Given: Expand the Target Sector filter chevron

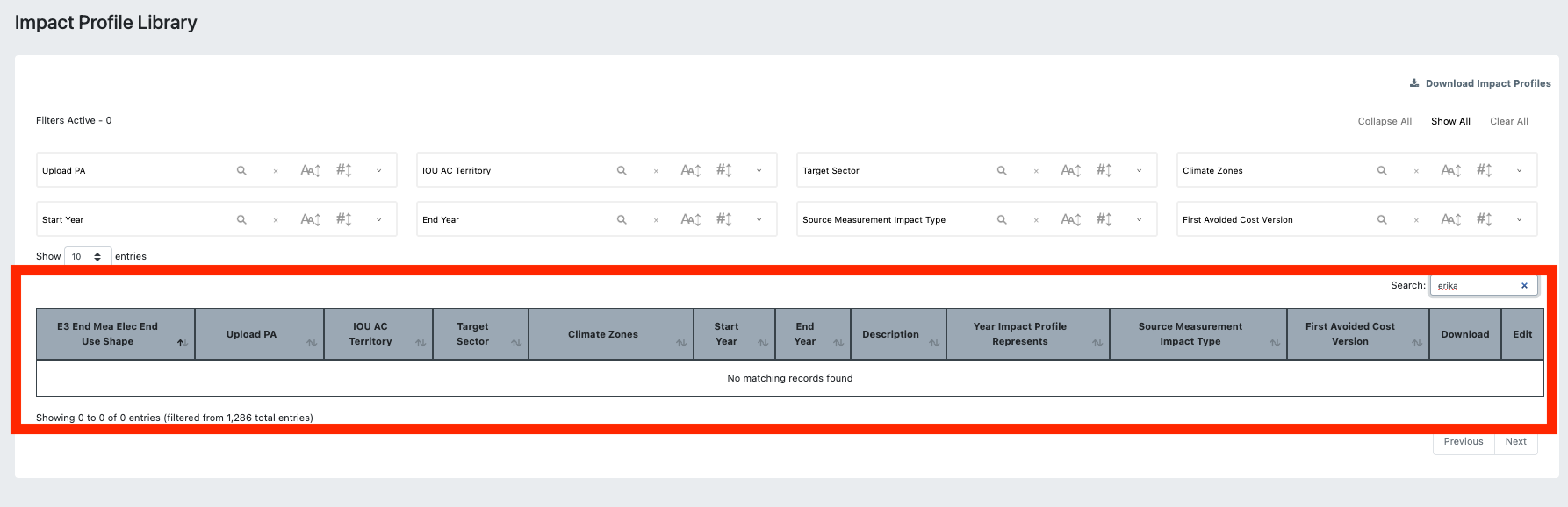Looking at the screenshot, I should (1140, 170).
